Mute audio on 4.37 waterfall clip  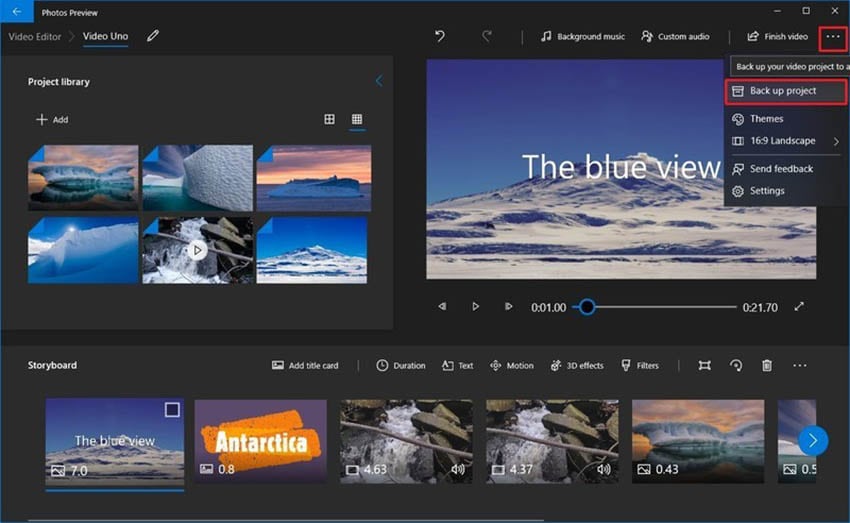(604, 469)
